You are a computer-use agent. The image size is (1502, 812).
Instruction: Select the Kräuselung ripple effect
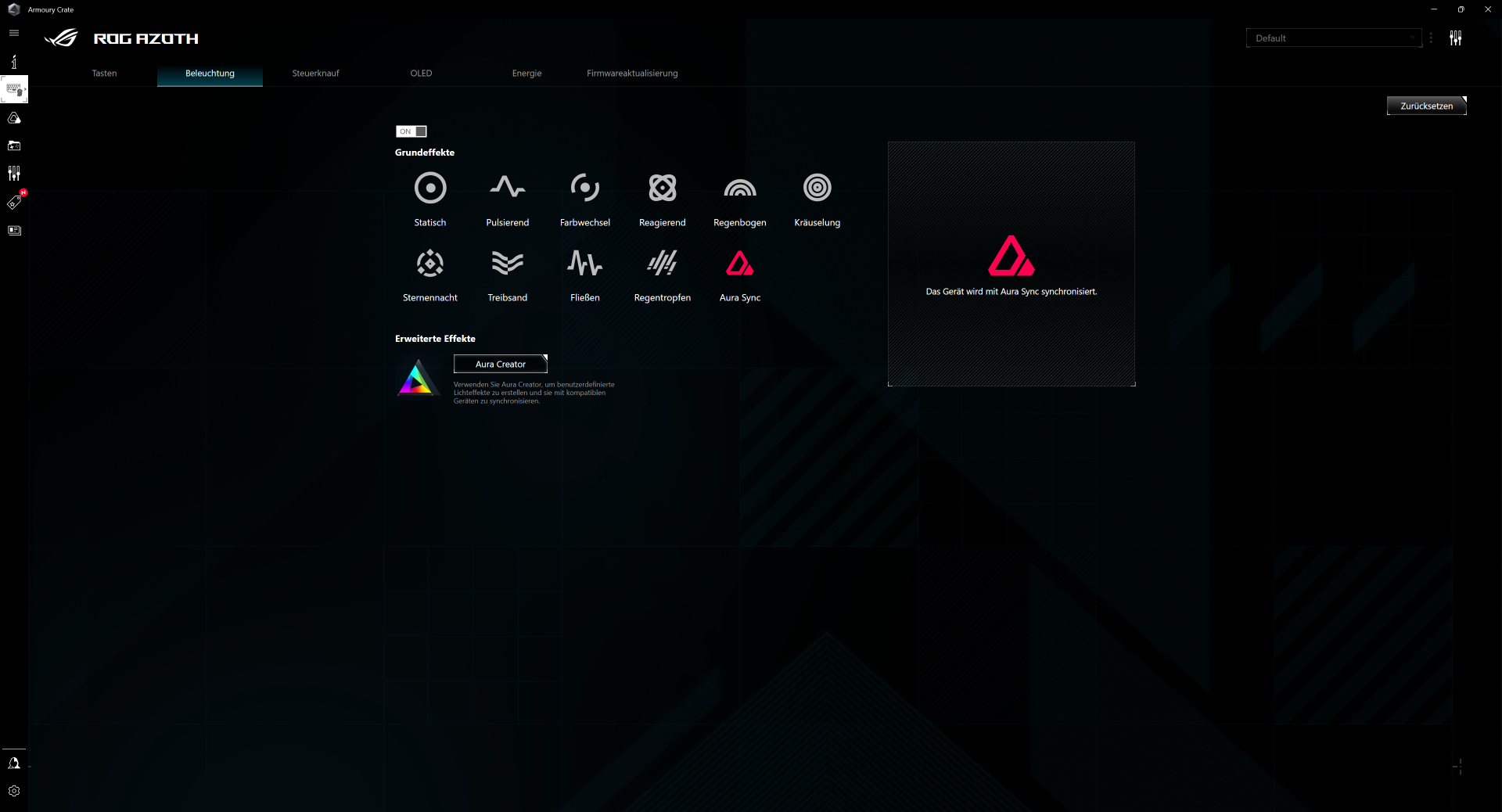click(x=817, y=188)
